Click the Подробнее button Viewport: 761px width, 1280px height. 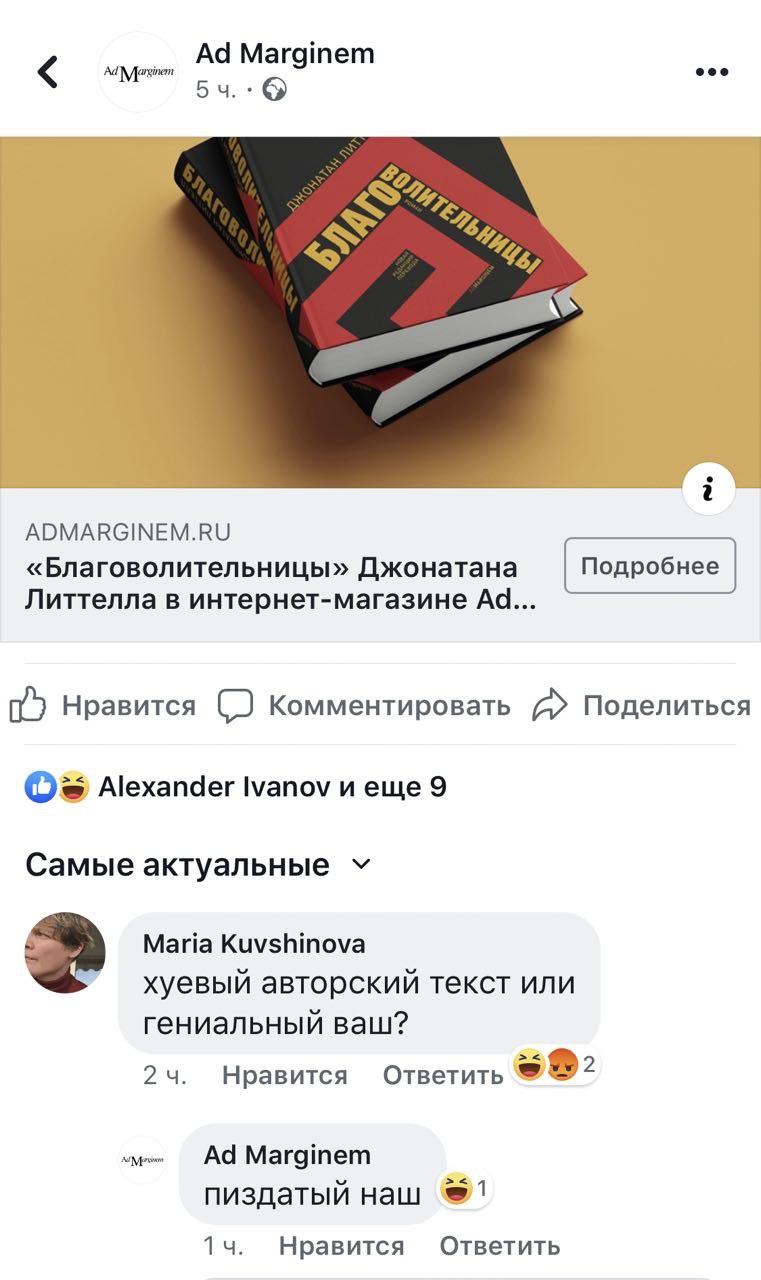650,566
